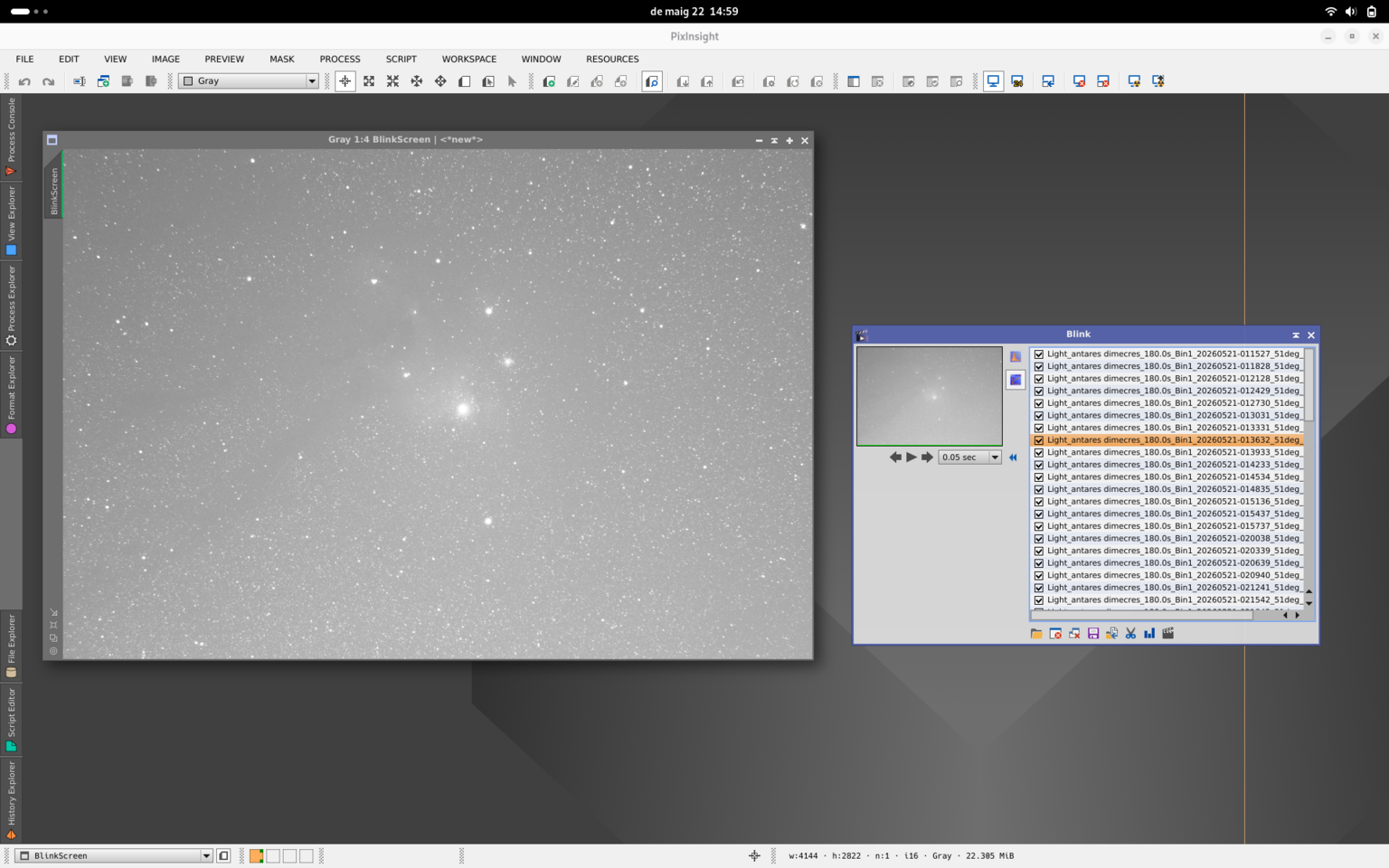Toggle checkbox for highlighted frame 013632
Viewport: 1389px width, 868px height.
click(x=1039, y=440)
